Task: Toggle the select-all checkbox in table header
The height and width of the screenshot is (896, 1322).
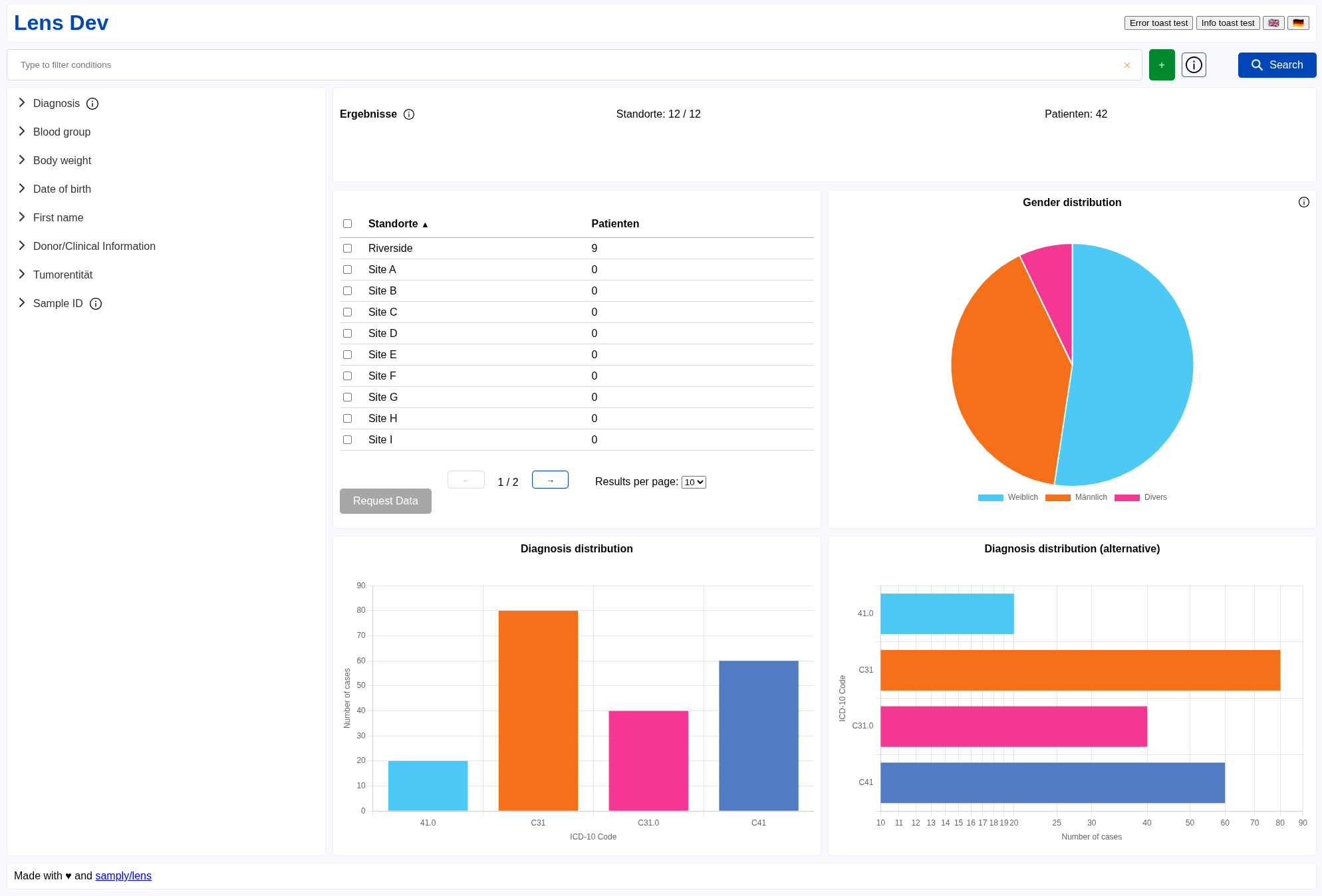Action: [347, 224]
